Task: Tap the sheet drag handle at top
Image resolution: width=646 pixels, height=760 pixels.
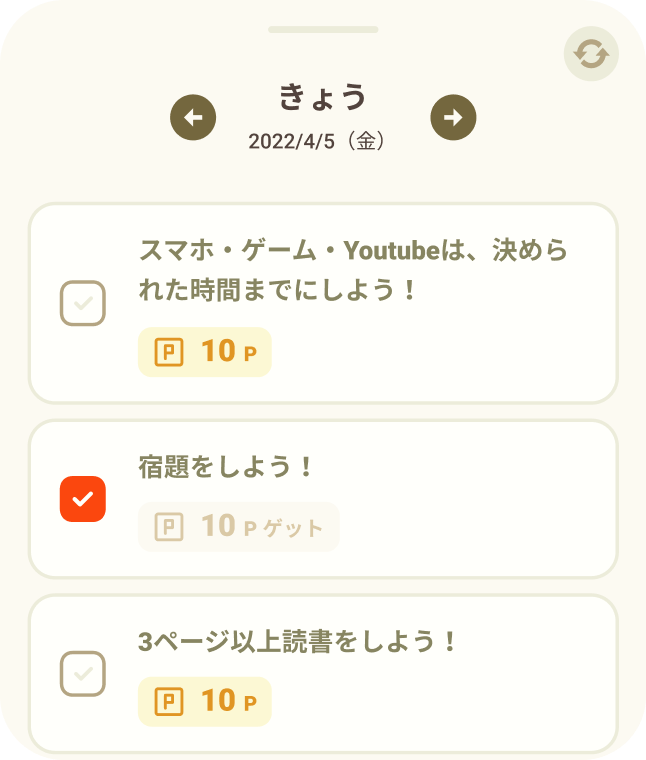Action: (323, 30)
